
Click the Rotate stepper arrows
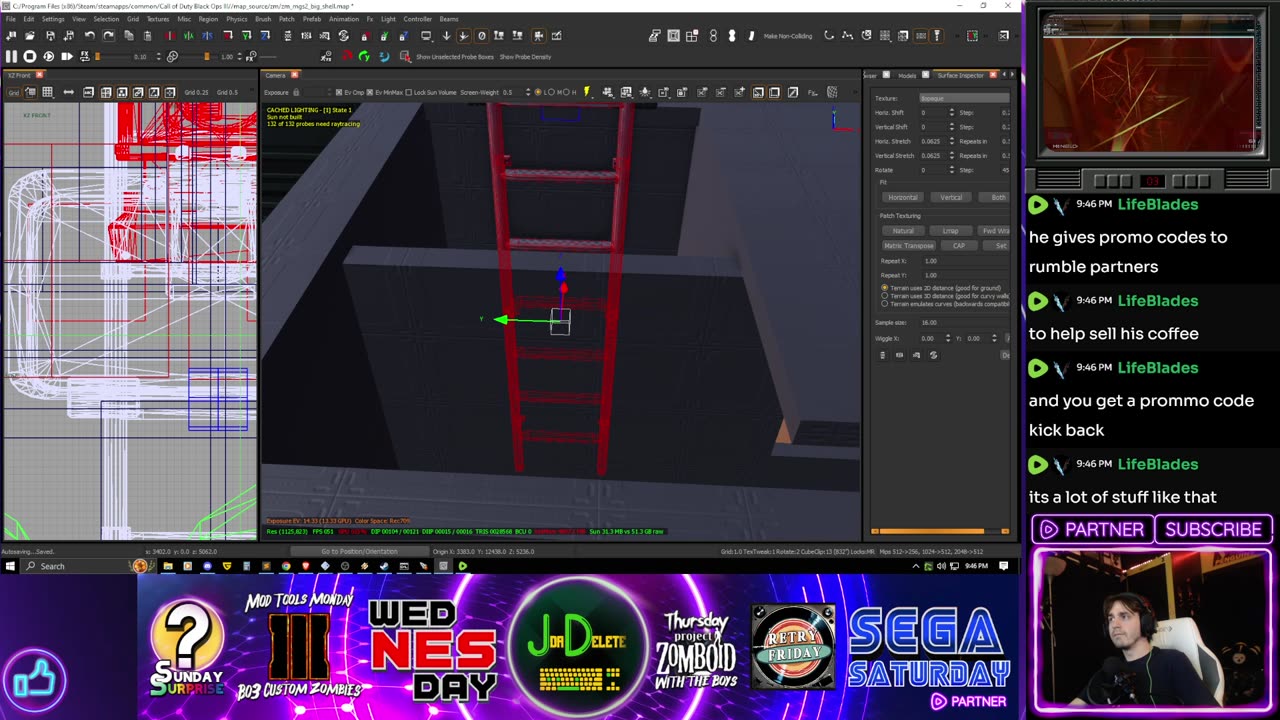point(952,170)
